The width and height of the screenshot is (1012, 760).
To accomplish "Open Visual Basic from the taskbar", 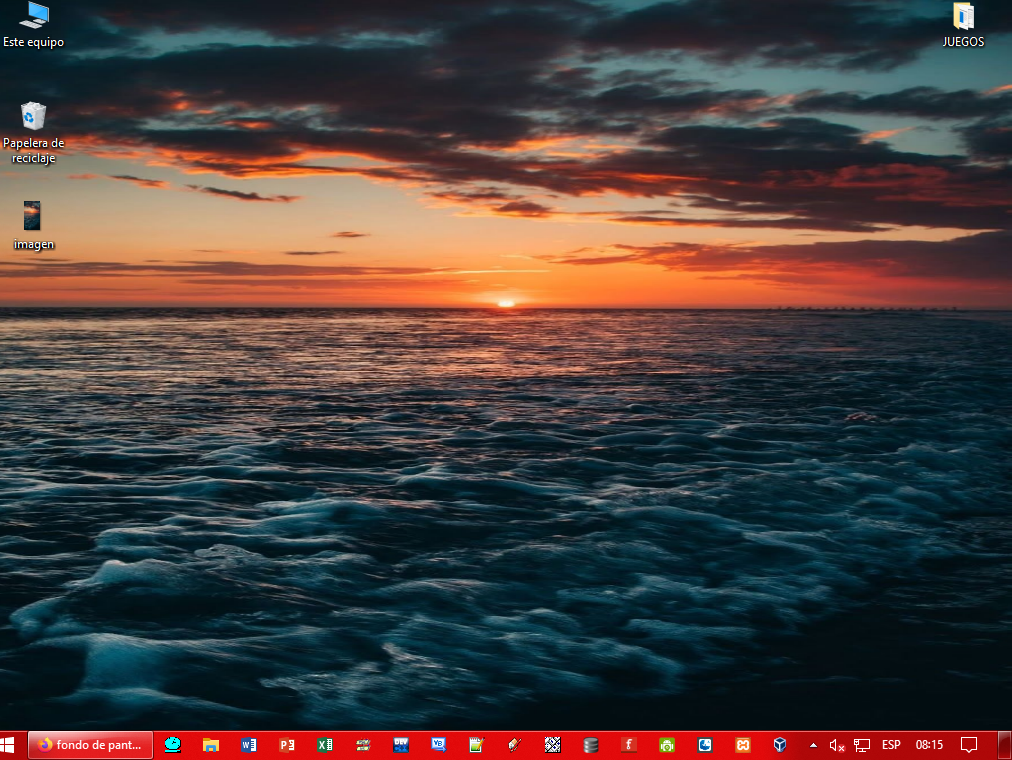I will coord(439,745).
